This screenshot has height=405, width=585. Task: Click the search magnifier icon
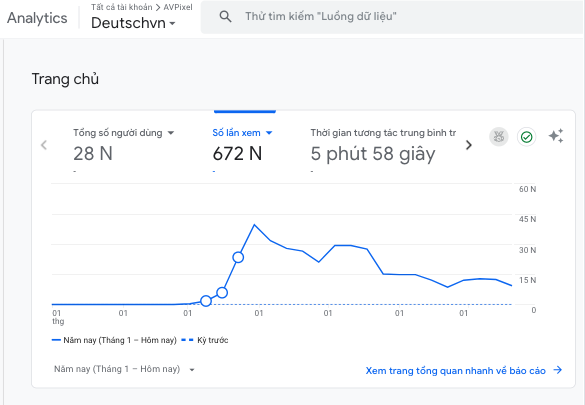[225, 16]
